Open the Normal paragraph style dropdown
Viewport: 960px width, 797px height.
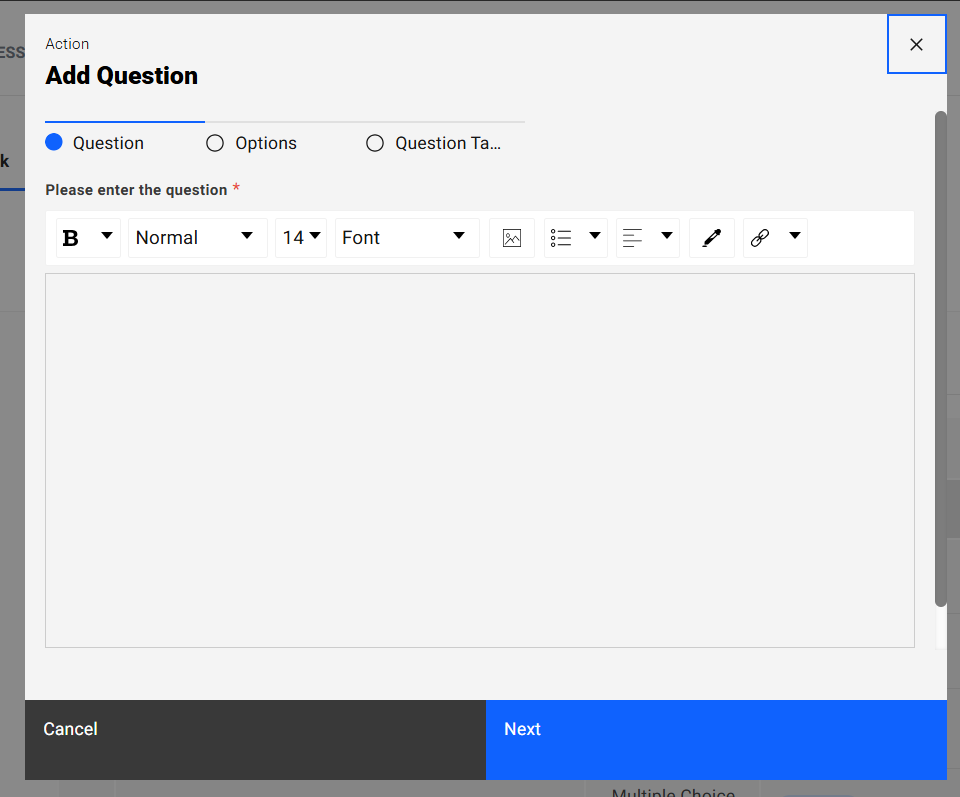pyautogui.click(x=197, y=238)
